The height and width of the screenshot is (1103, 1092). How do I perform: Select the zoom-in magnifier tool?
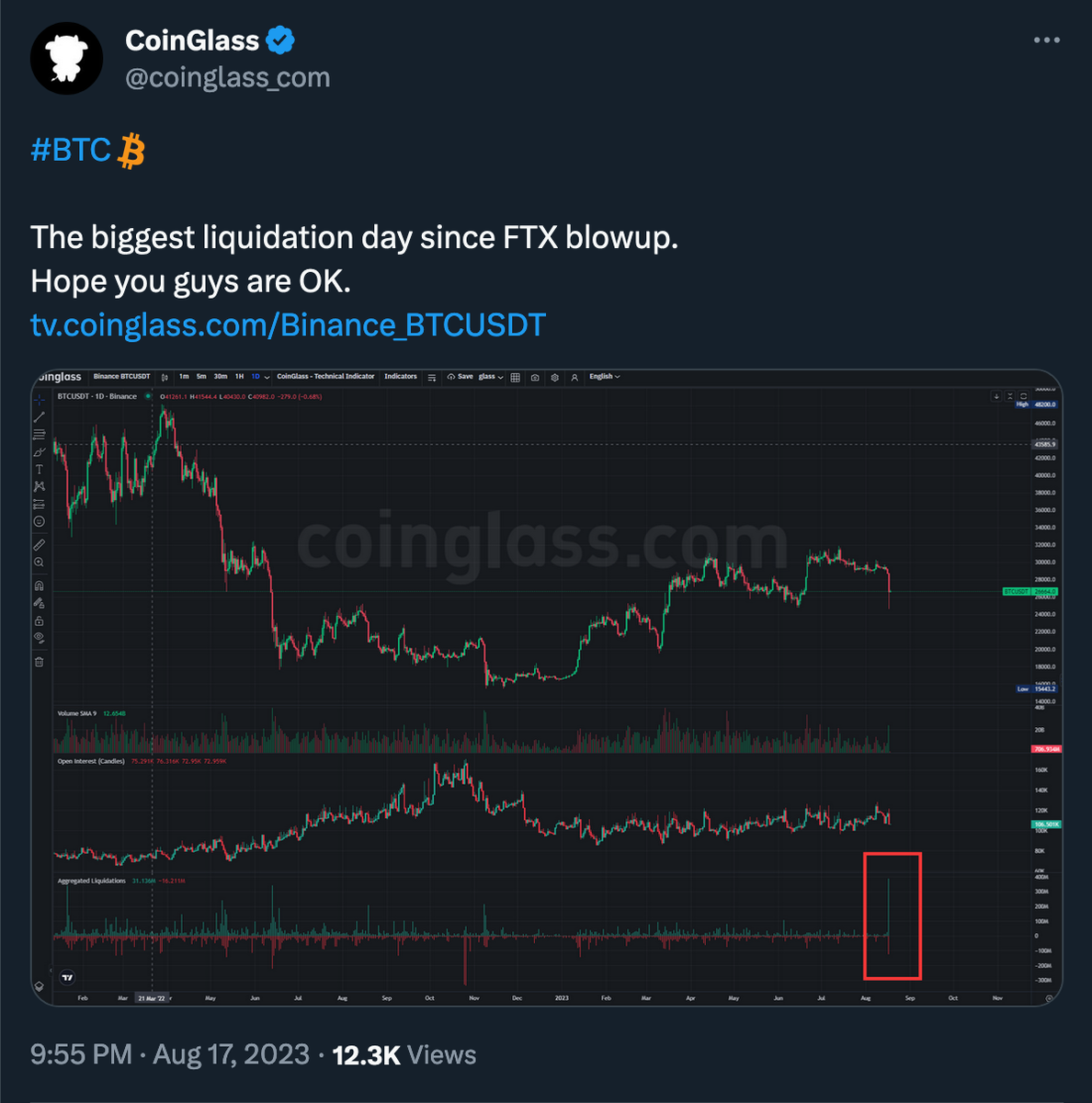[40, 561]
